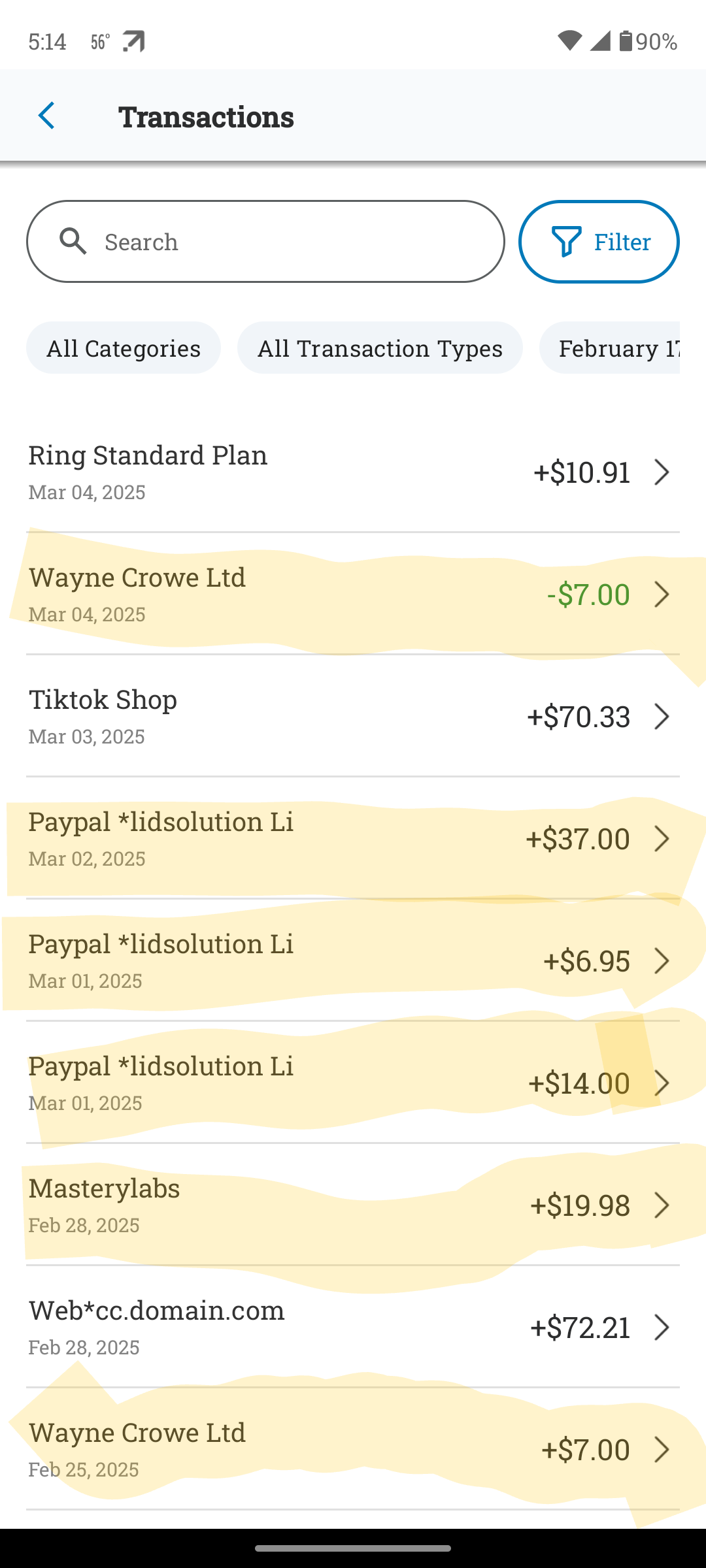Open Wayne Crowe Ltd Feb 25 transaction
706x1568 pixels.
click(x=261, y=1450)
